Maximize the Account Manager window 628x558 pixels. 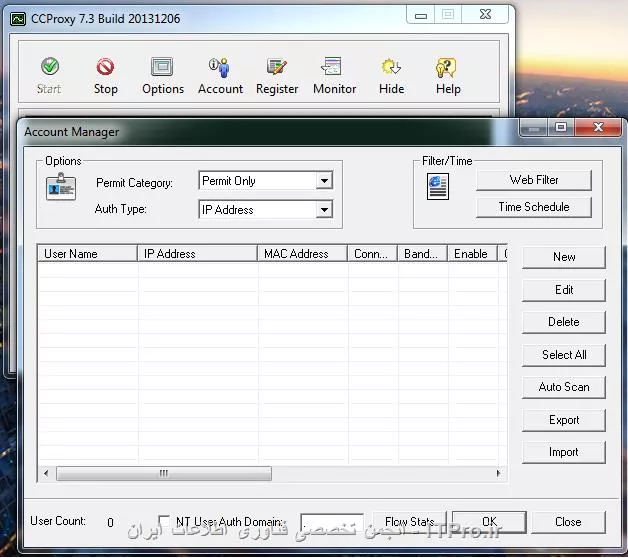561,127
